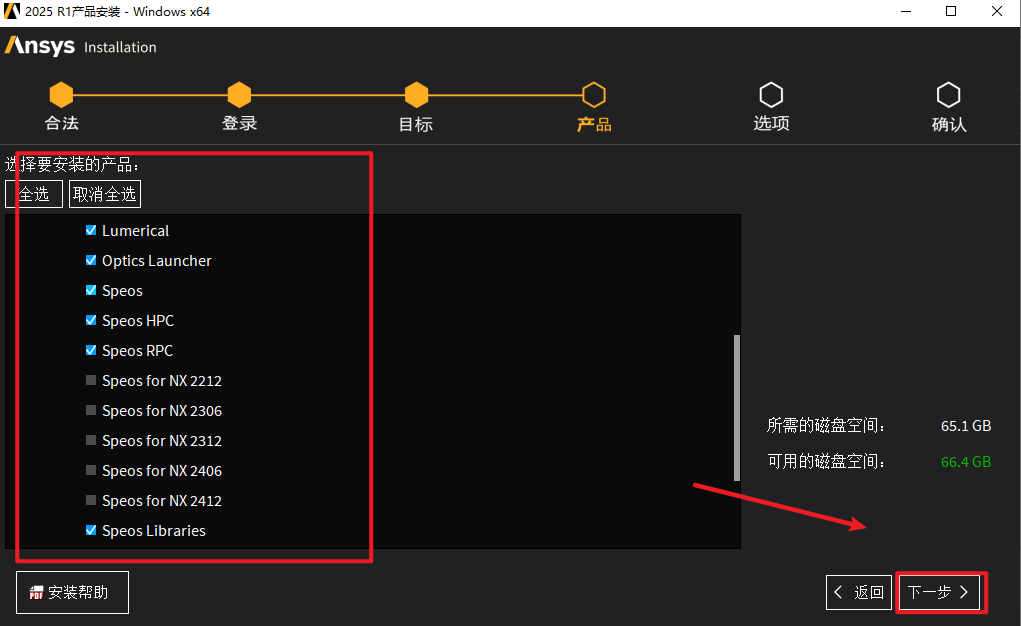Toggle the Speos RPC checkbox

pos(91,350)
